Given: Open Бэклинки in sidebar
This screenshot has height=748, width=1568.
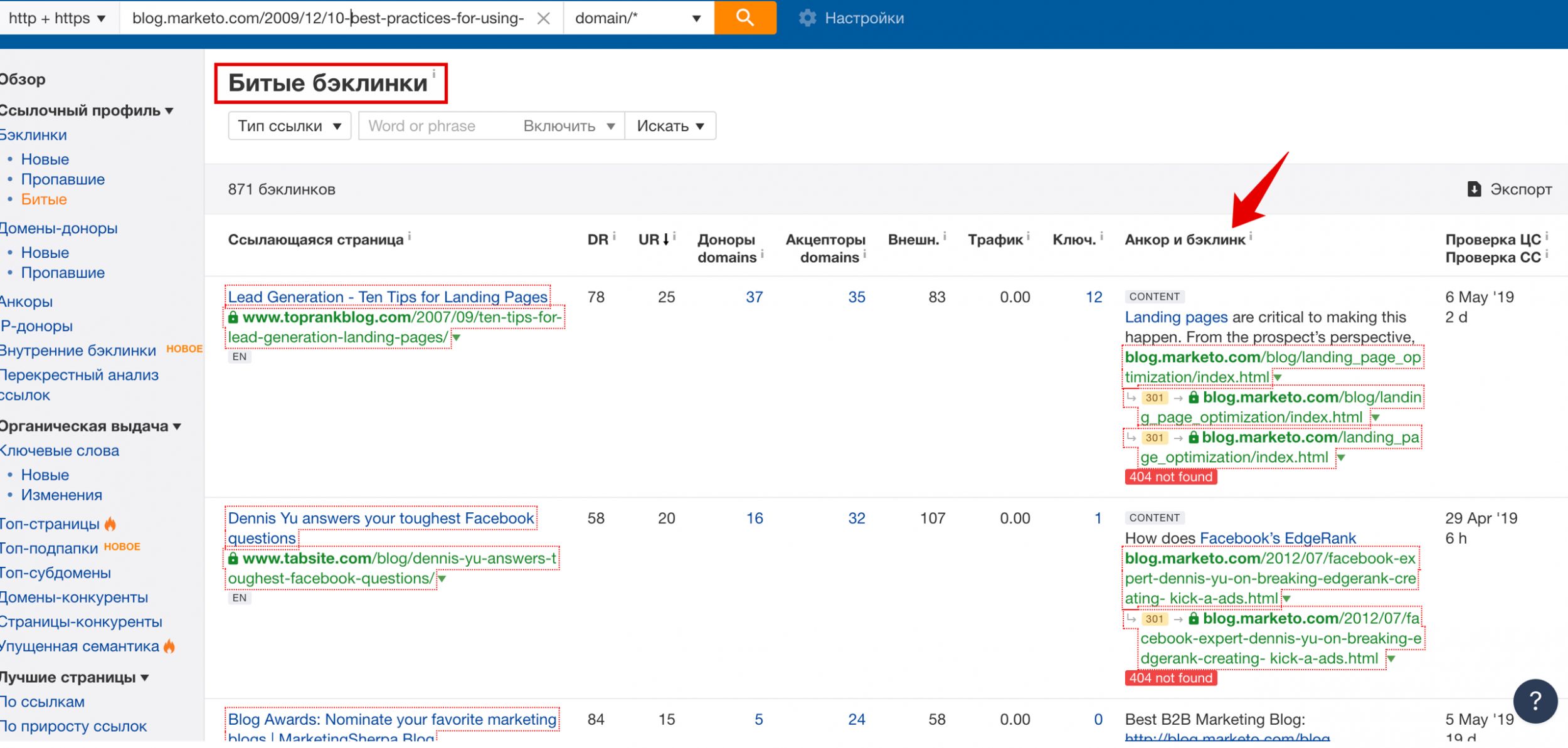Looking at the screenshot, I should [x=33, y=135].
